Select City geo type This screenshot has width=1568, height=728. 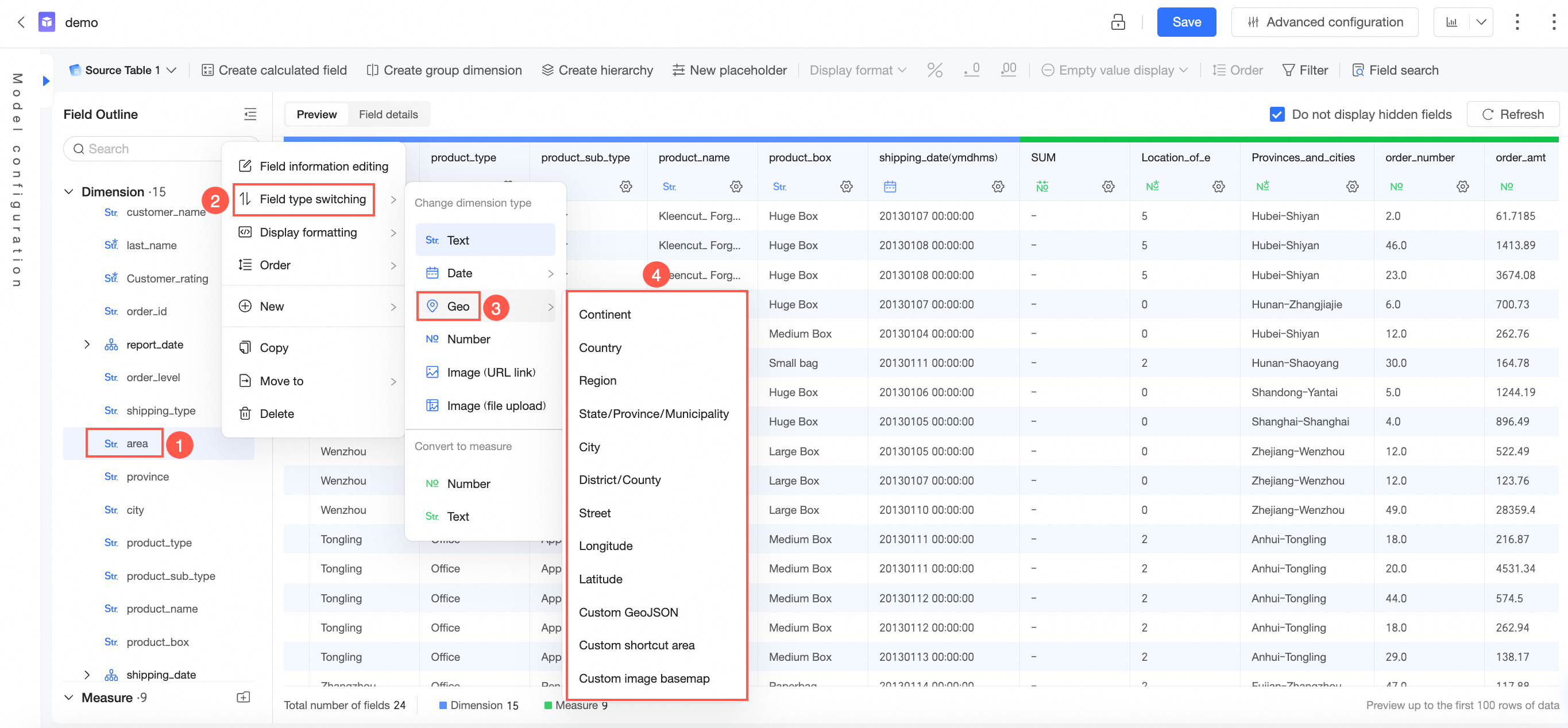(589, 447)
